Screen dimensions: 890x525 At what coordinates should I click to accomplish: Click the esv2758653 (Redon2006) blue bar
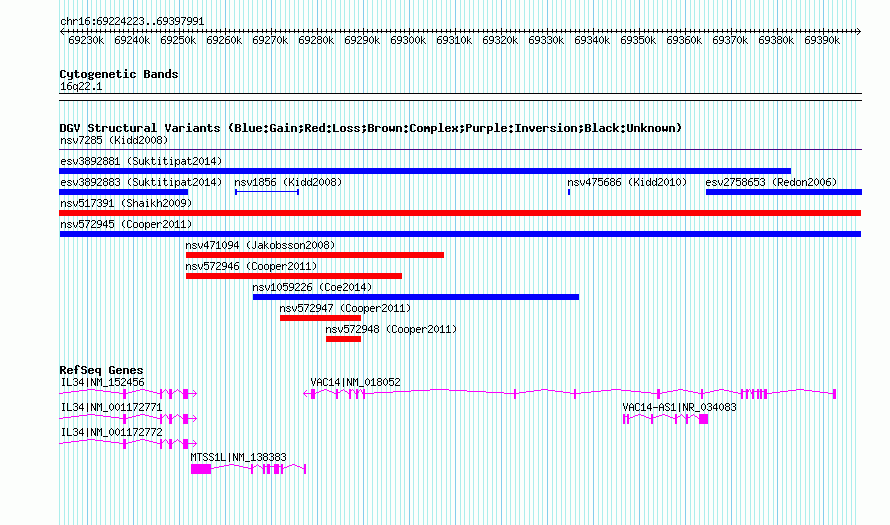784,192
